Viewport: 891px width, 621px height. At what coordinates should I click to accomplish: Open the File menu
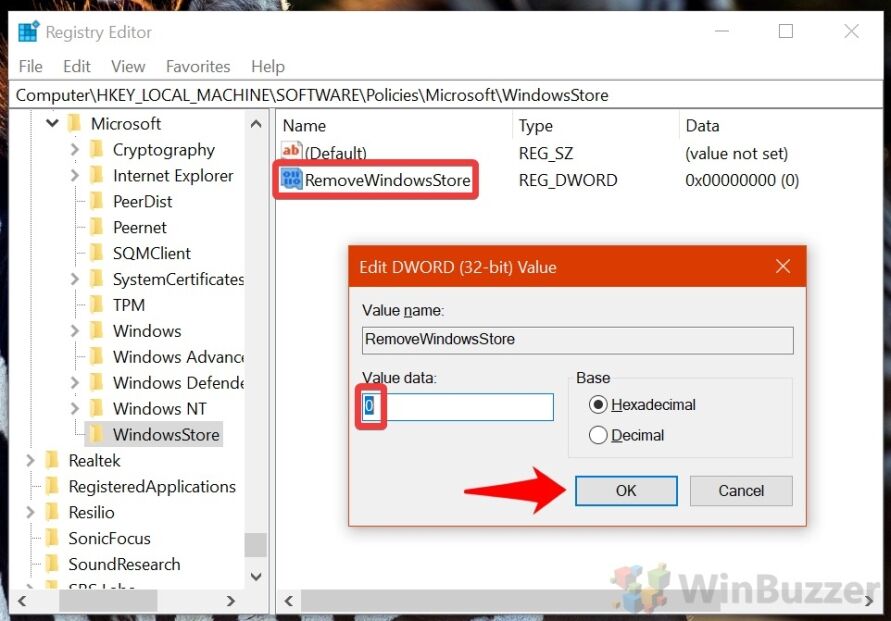click(x=30, y=66)
